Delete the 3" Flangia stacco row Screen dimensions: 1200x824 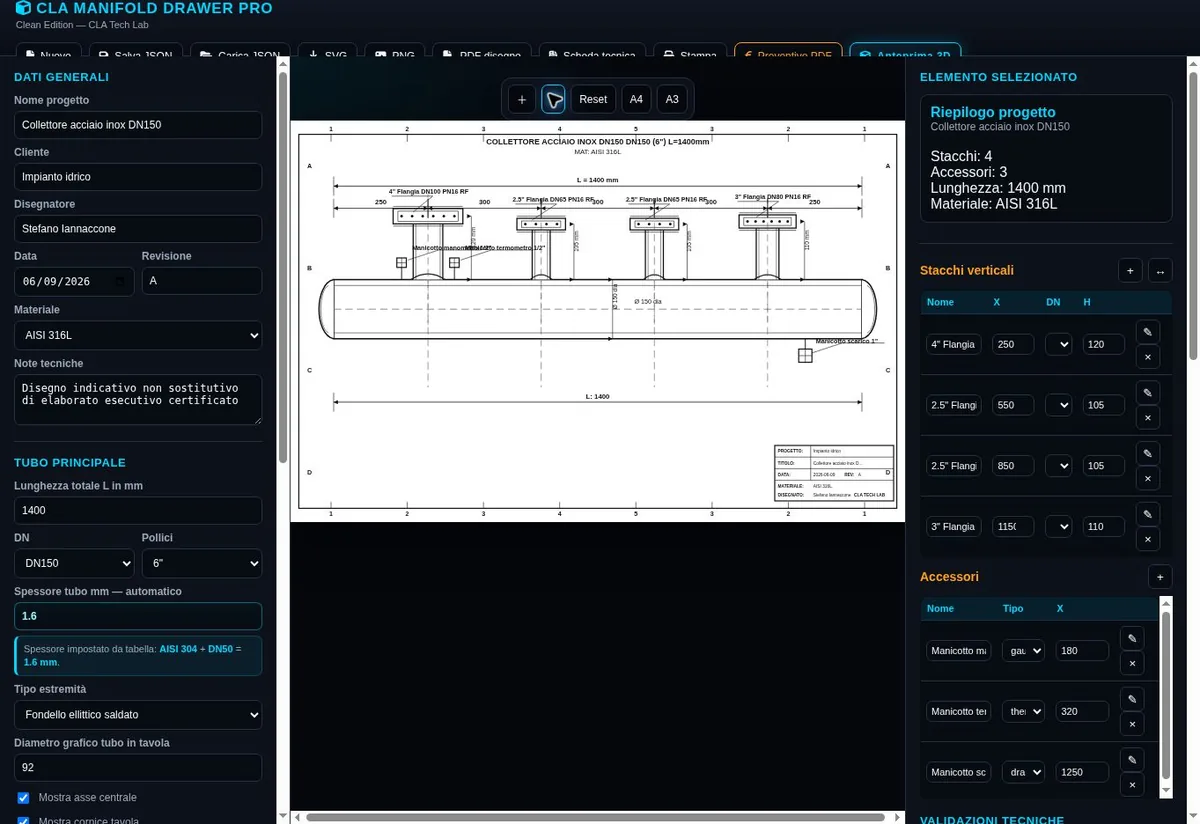[x=1148, y=539]
